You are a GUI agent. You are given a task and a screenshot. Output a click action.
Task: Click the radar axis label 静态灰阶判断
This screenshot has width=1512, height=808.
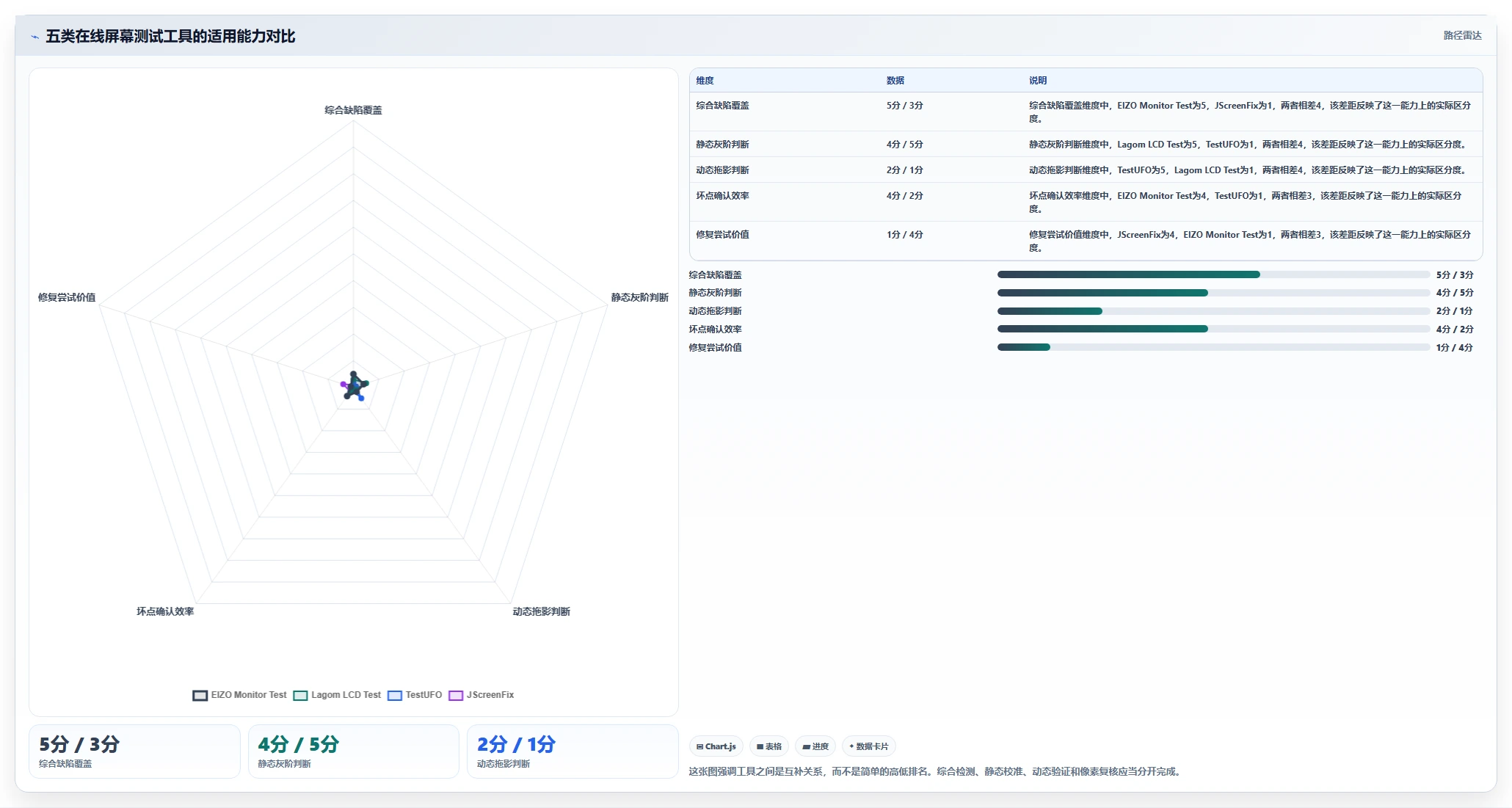639,297
